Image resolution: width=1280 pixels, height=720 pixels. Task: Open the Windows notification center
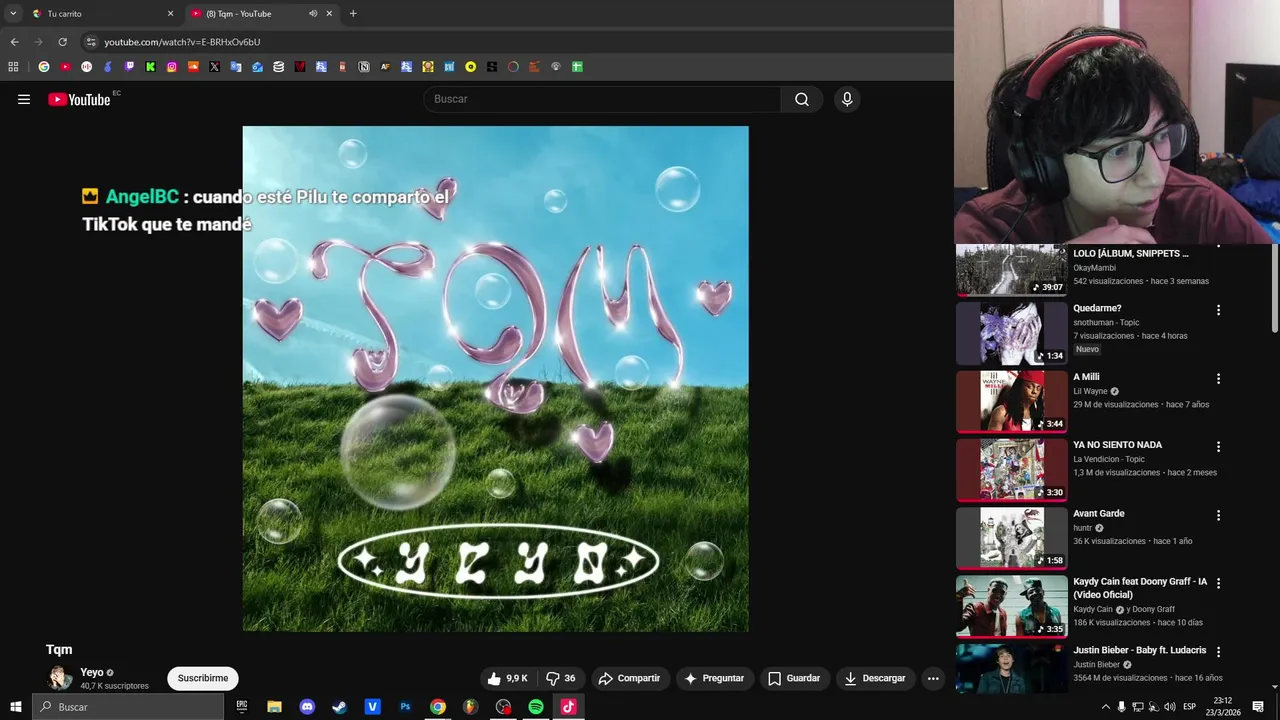[x=1258, y=707]
